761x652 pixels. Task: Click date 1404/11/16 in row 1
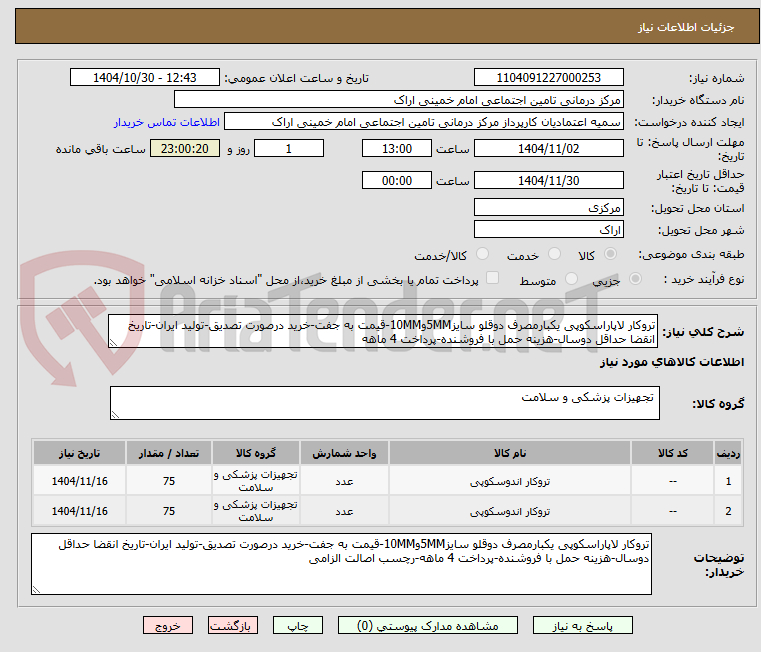coord(80,481)
